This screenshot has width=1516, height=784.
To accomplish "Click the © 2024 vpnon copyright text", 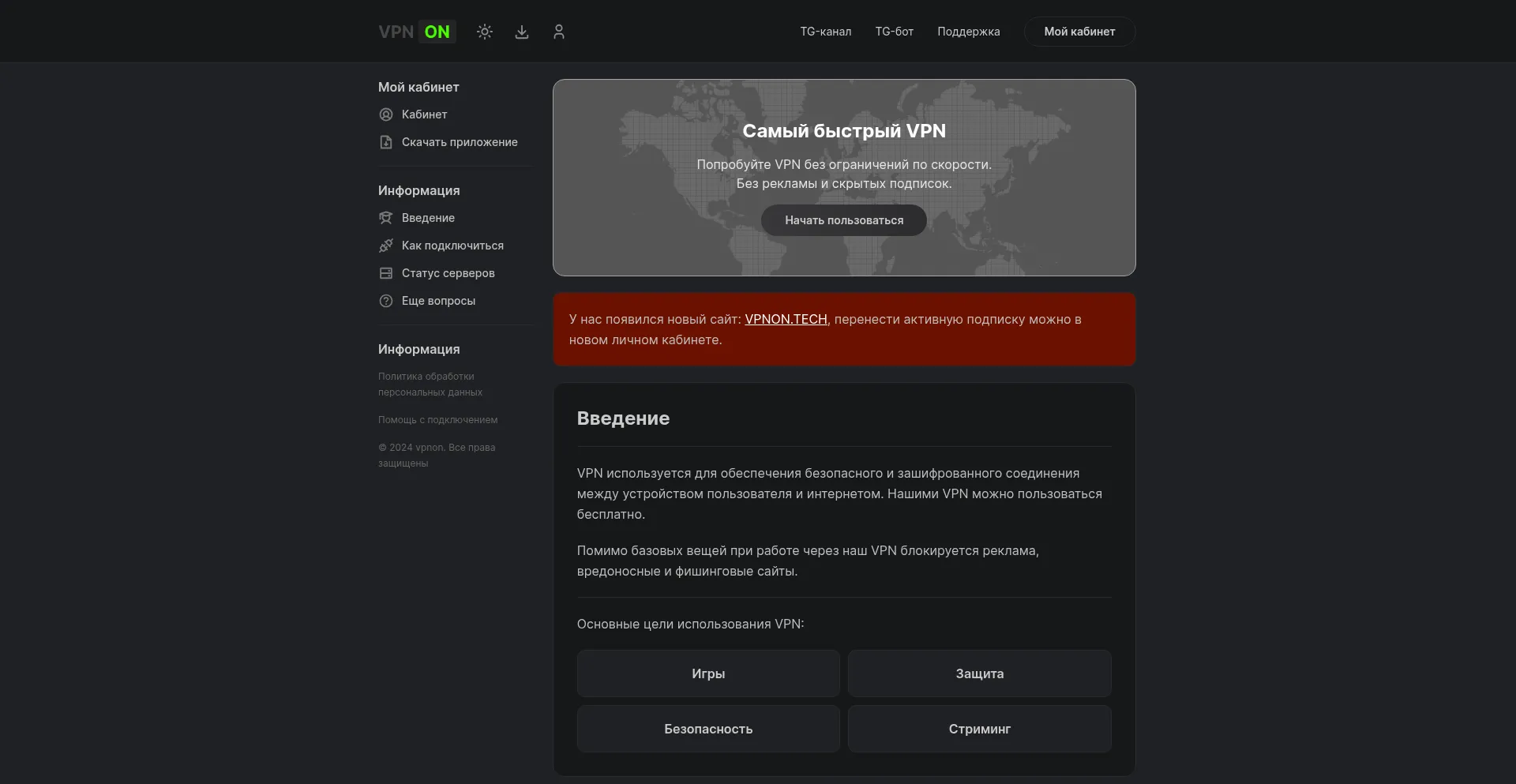I will point(437,456).
